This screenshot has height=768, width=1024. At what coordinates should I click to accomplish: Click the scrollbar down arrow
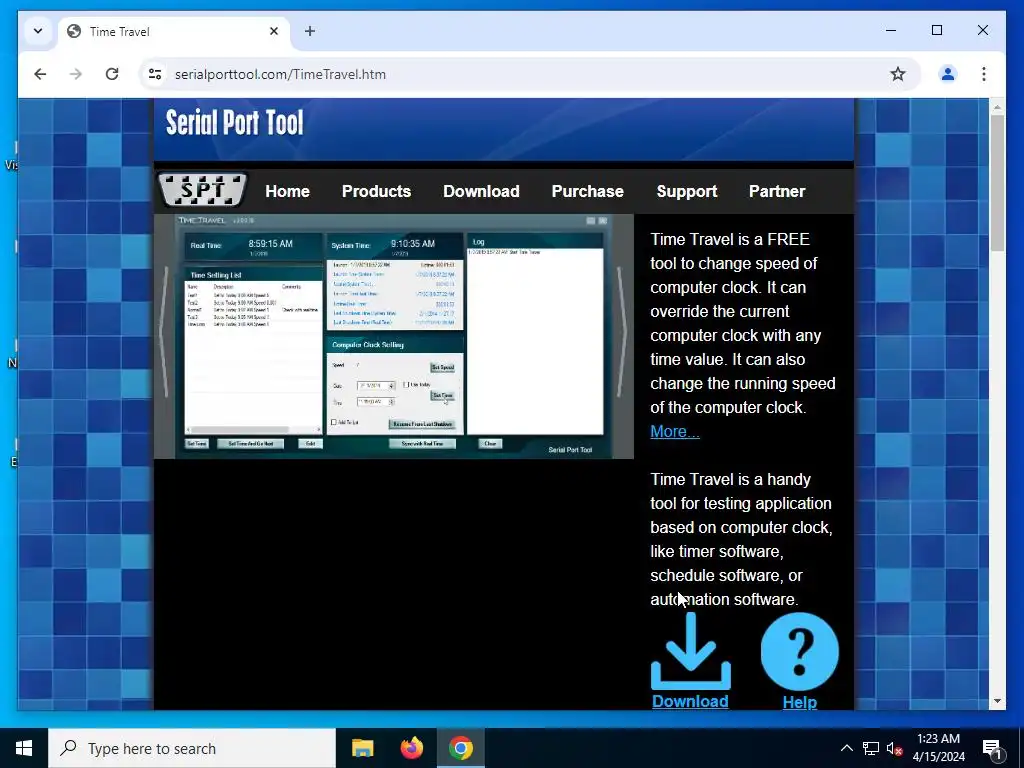pos(997,701)
